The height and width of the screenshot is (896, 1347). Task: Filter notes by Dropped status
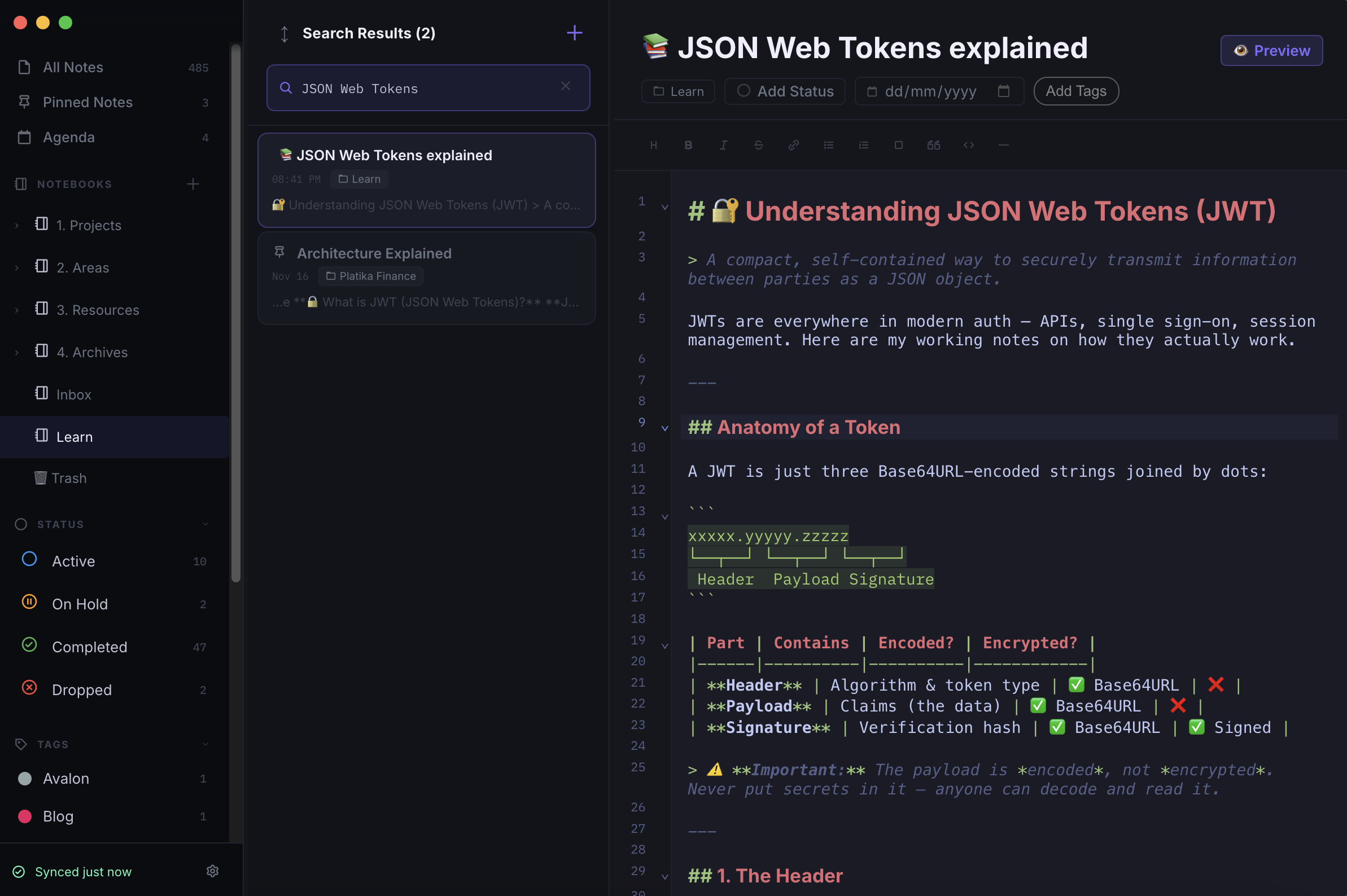[115, 689]
